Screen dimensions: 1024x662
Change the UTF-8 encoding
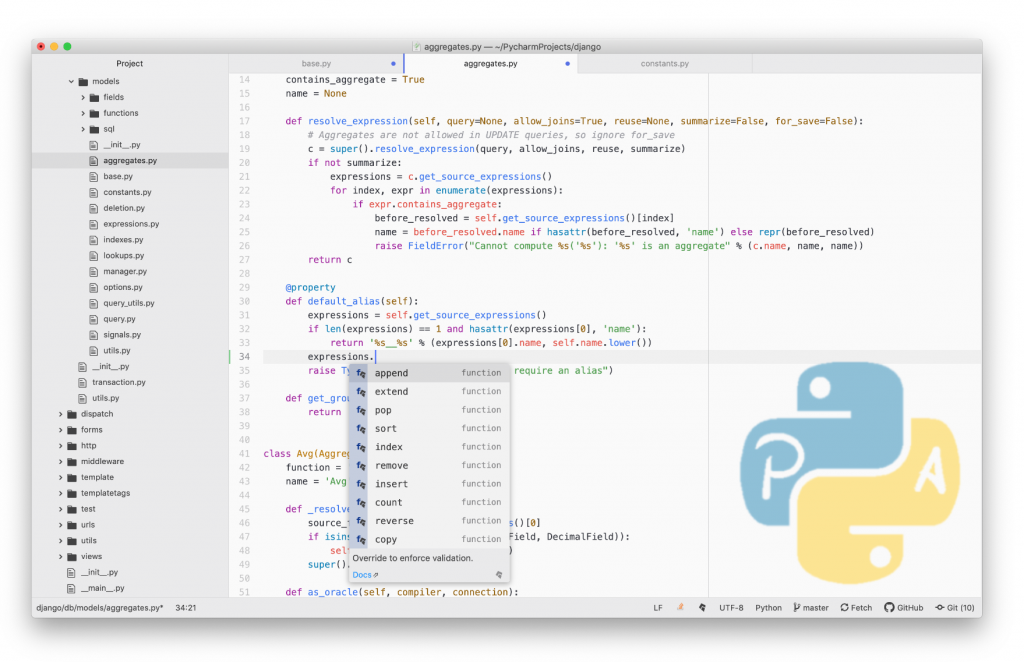coord(731,607)
